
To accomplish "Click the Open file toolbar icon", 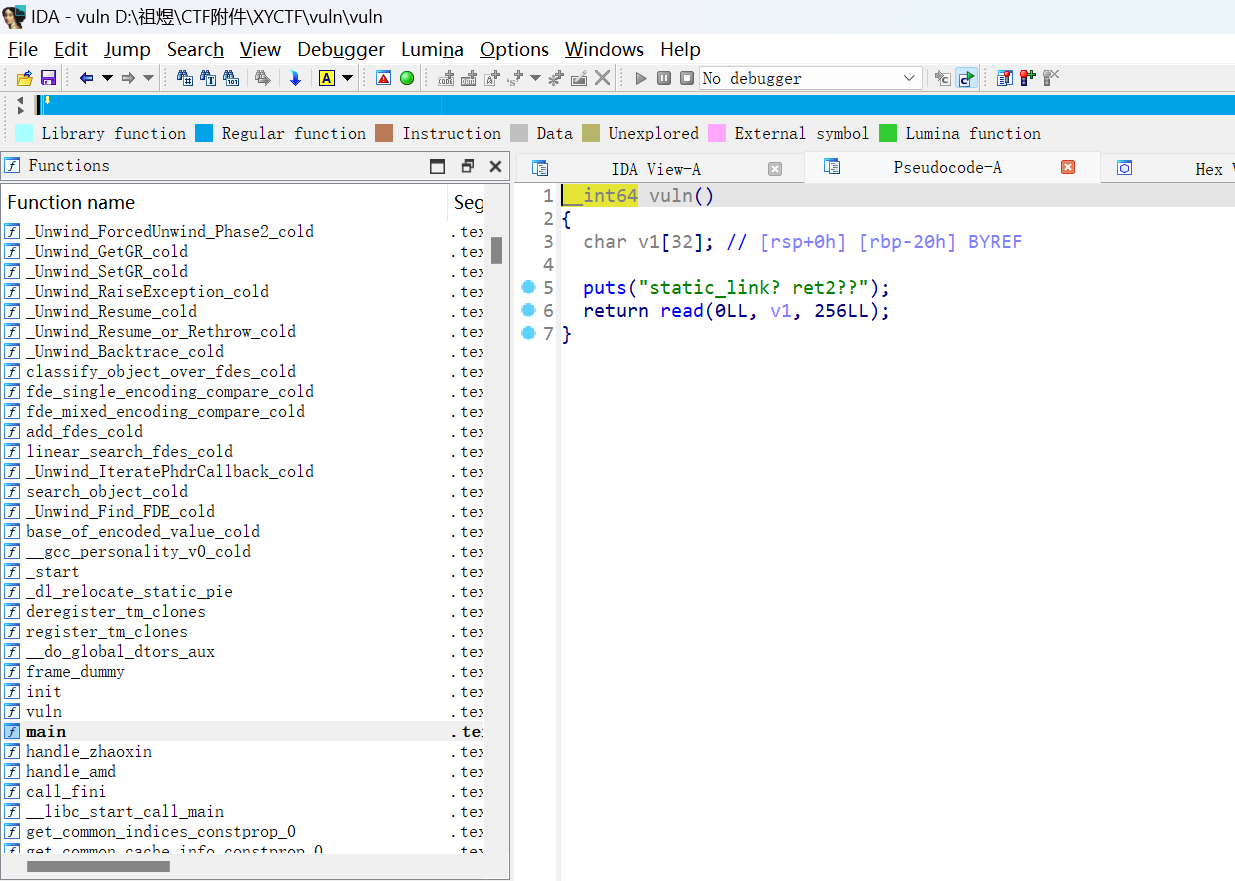I will point(25,78).
